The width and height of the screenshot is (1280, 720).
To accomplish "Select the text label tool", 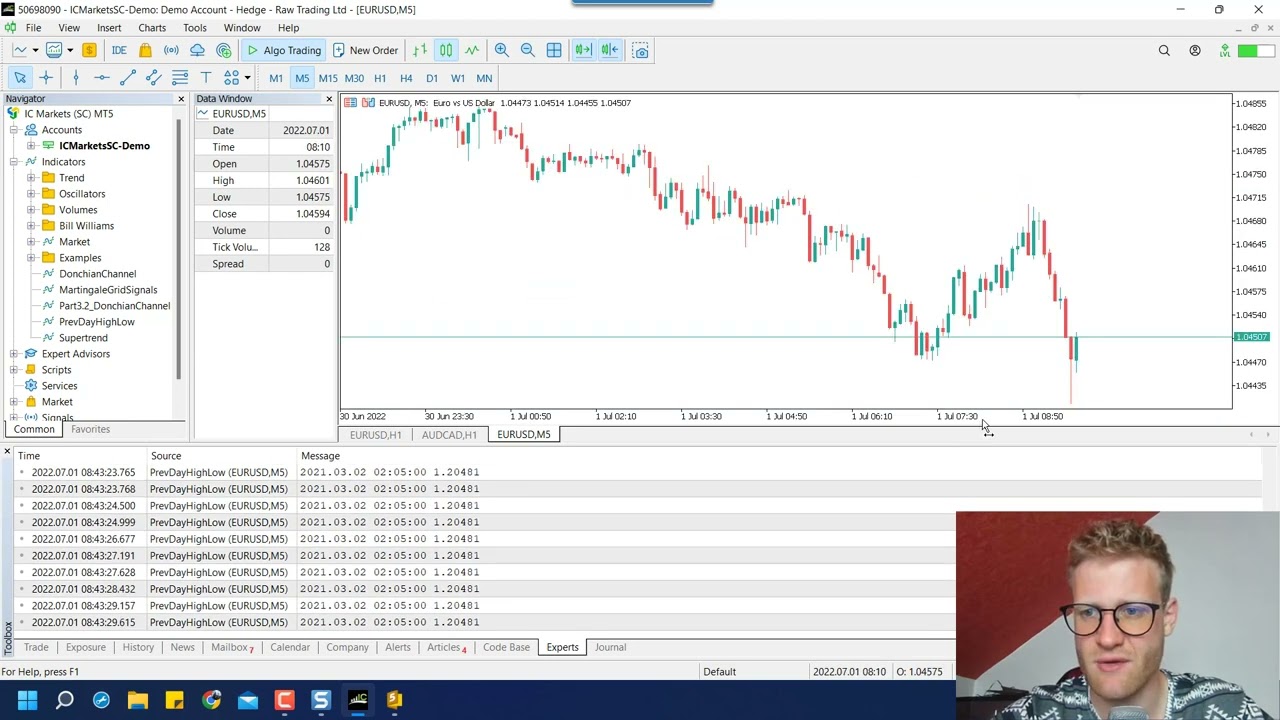I will coord(206,78).
